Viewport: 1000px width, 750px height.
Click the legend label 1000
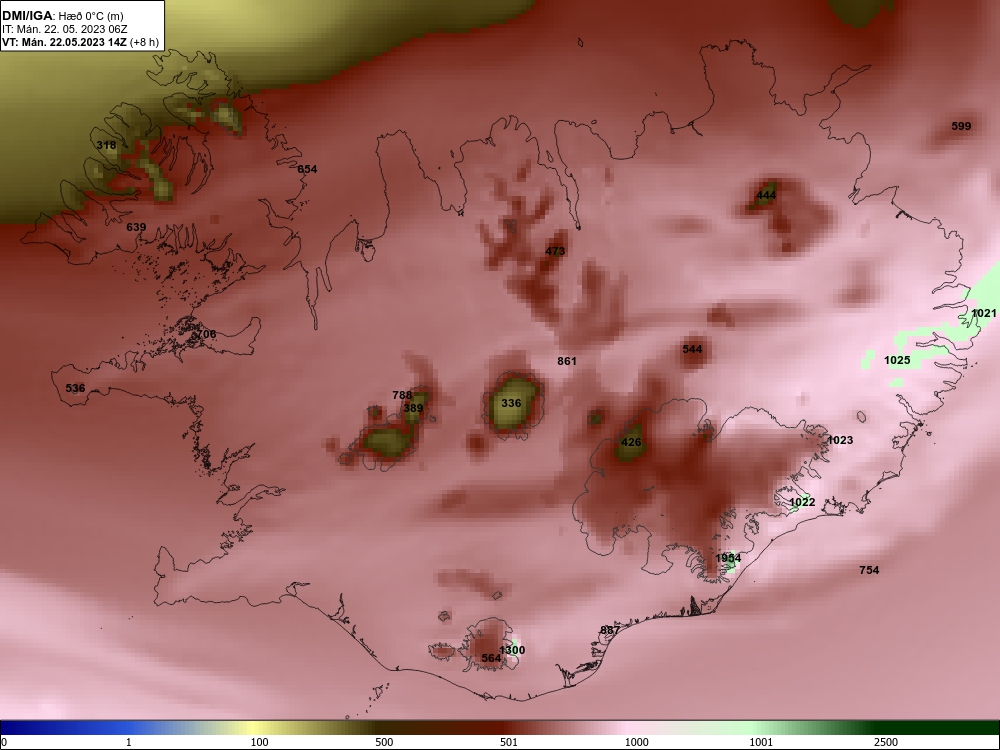coord(637,742)
